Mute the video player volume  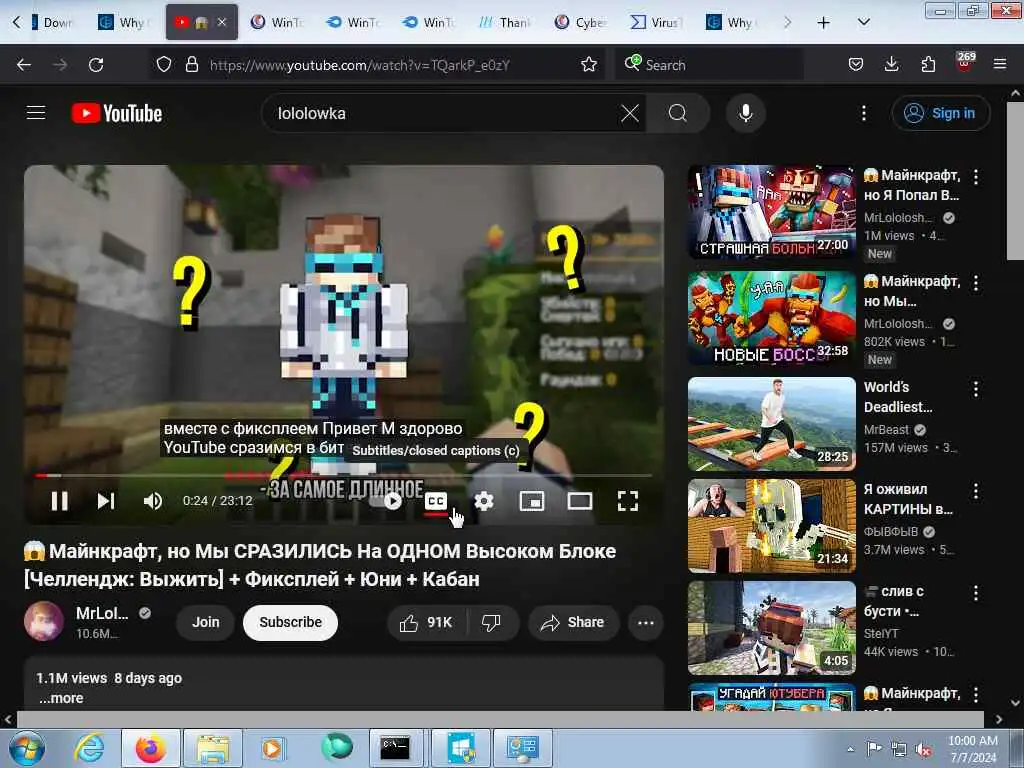[x=153, y=501]
